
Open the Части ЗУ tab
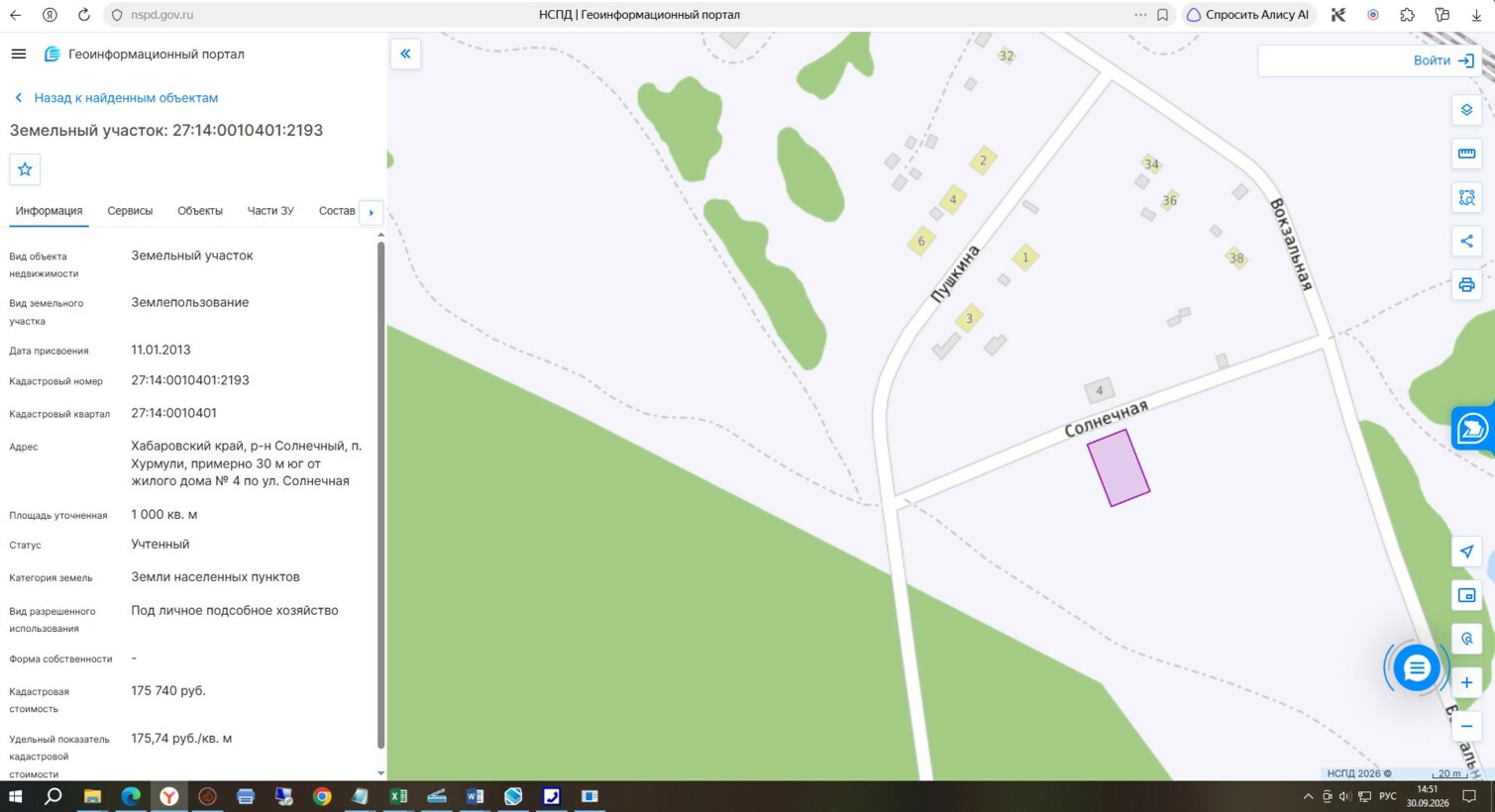point(270,211)
